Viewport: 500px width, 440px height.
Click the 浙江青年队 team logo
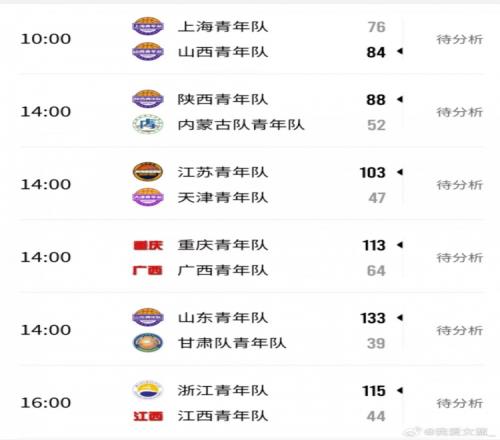(148, 390)
